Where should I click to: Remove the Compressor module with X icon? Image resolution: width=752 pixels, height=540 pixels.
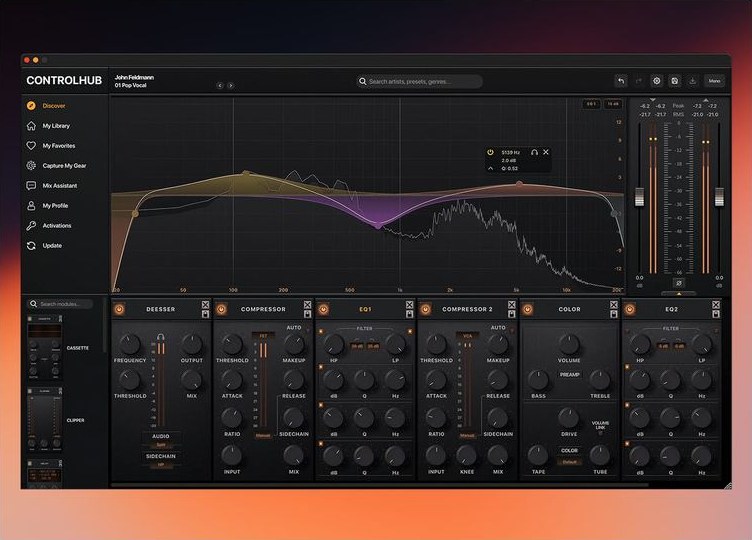[x=307, y=305]
